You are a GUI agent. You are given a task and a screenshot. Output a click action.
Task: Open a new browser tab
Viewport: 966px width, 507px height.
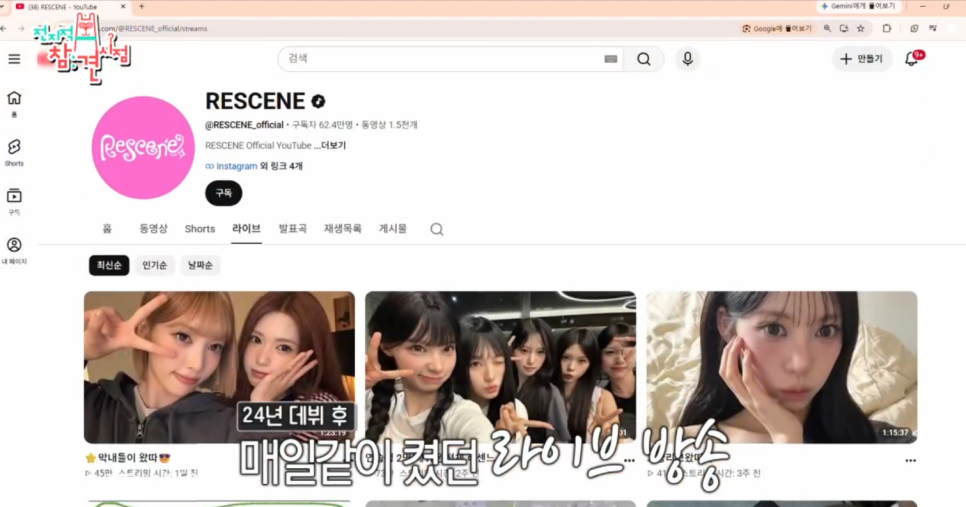tap(142, 6)
